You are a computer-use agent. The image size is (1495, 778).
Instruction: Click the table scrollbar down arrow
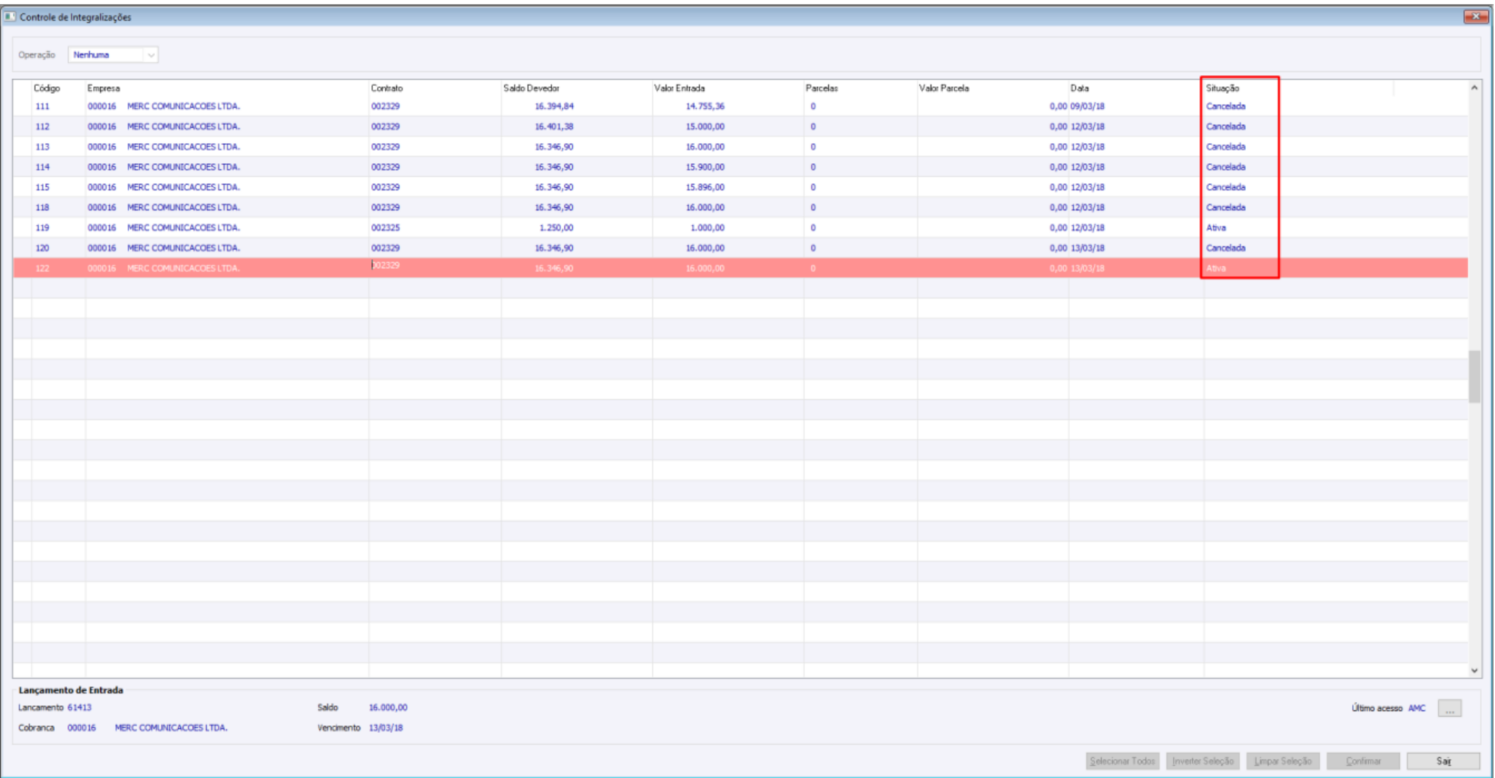[1475, 669]
